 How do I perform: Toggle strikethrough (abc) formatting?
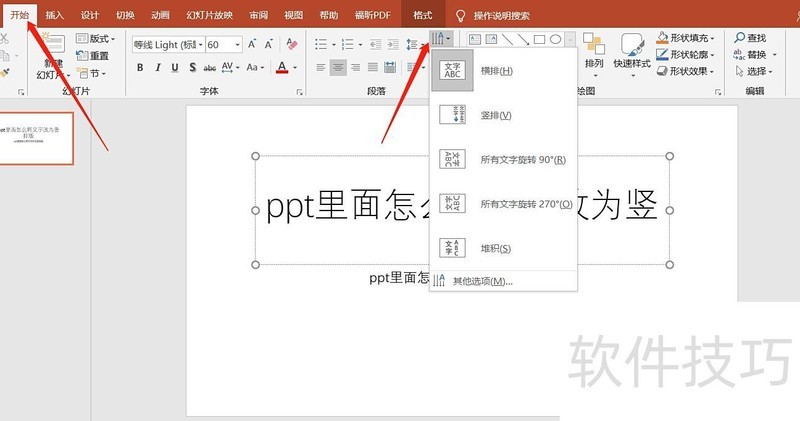[210, 67]
